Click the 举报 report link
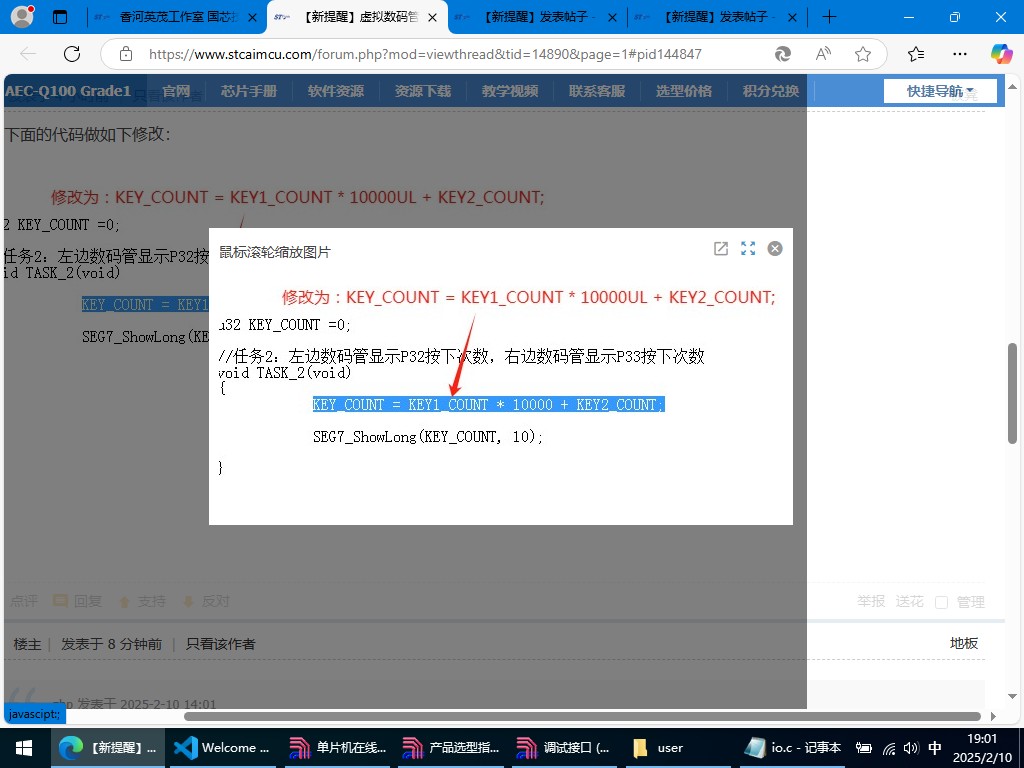This screenshot has width=1024, height=768. tap(871, 602)
